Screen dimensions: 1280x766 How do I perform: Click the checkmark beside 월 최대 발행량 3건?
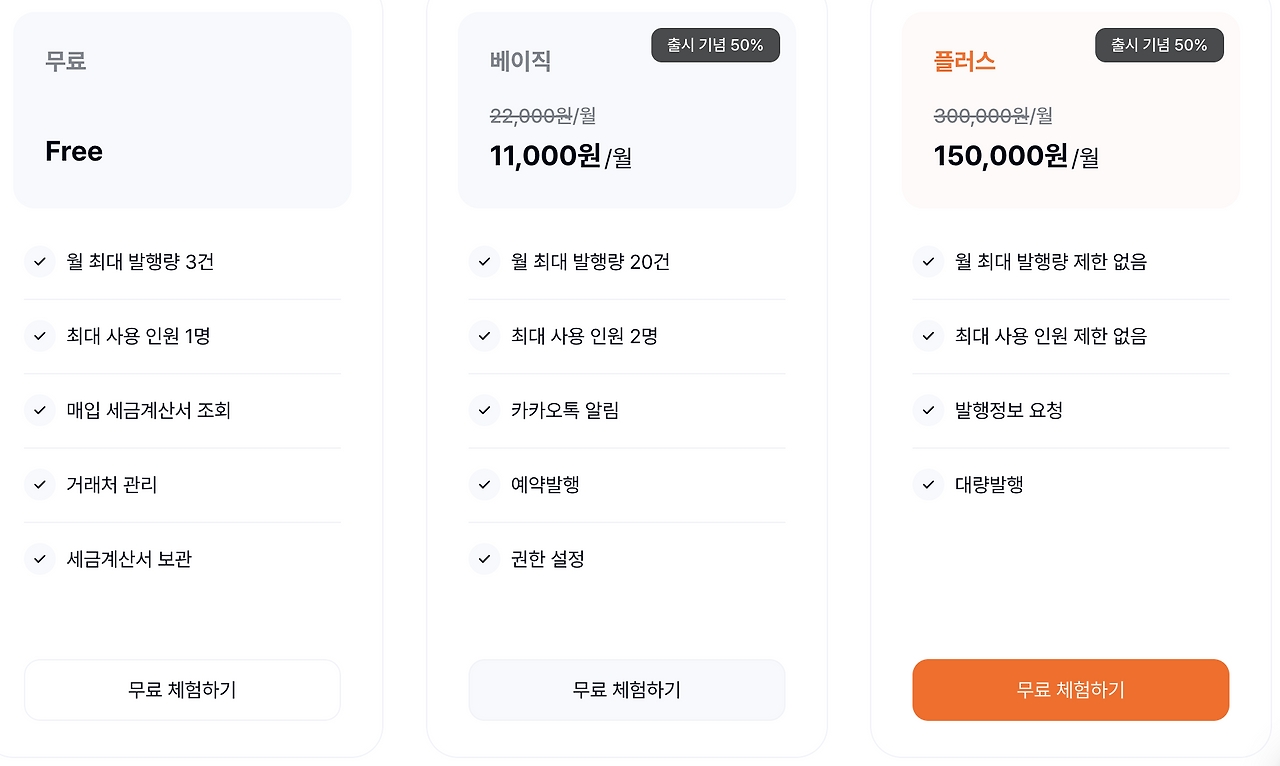point(40,262)
